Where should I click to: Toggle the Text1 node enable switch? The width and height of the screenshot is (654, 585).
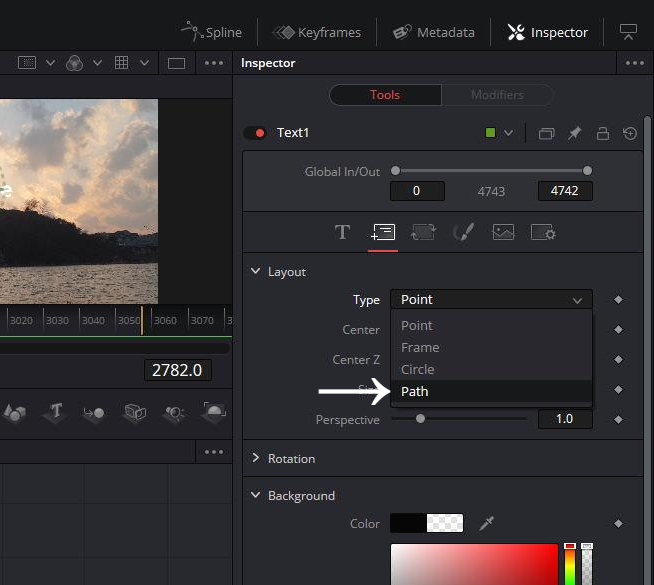coord(254,133)
